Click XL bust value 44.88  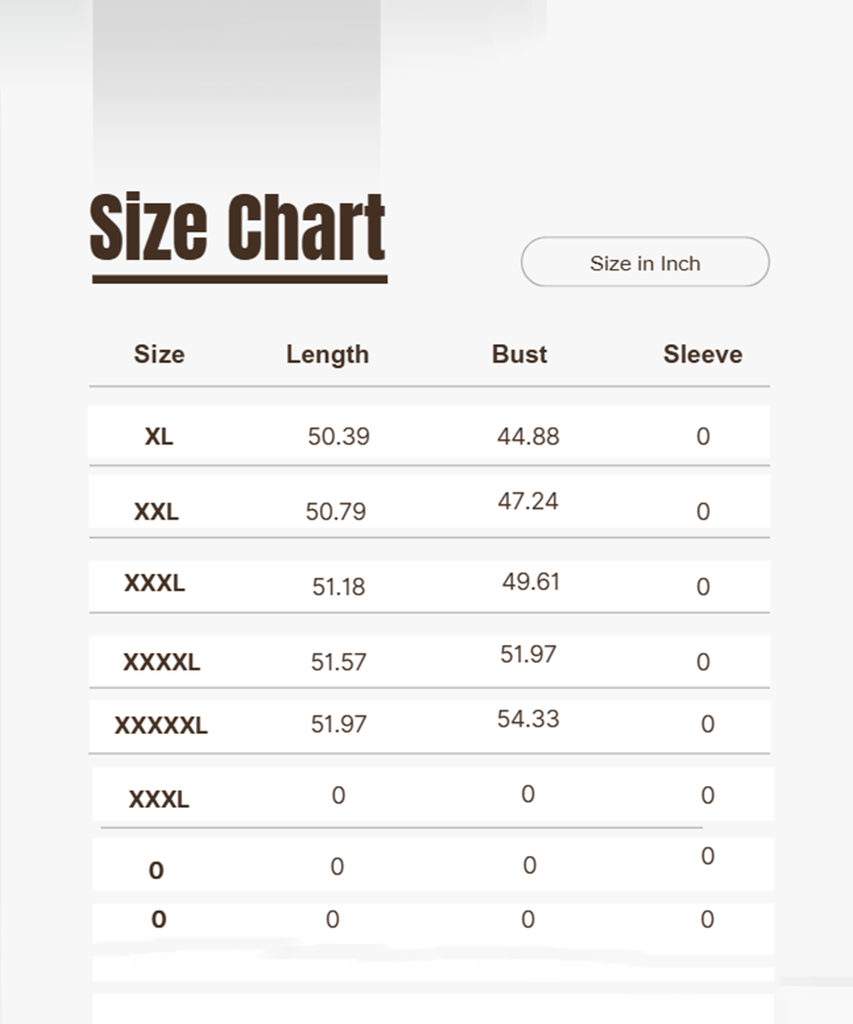pyautogui.click(x=528, y=436)
